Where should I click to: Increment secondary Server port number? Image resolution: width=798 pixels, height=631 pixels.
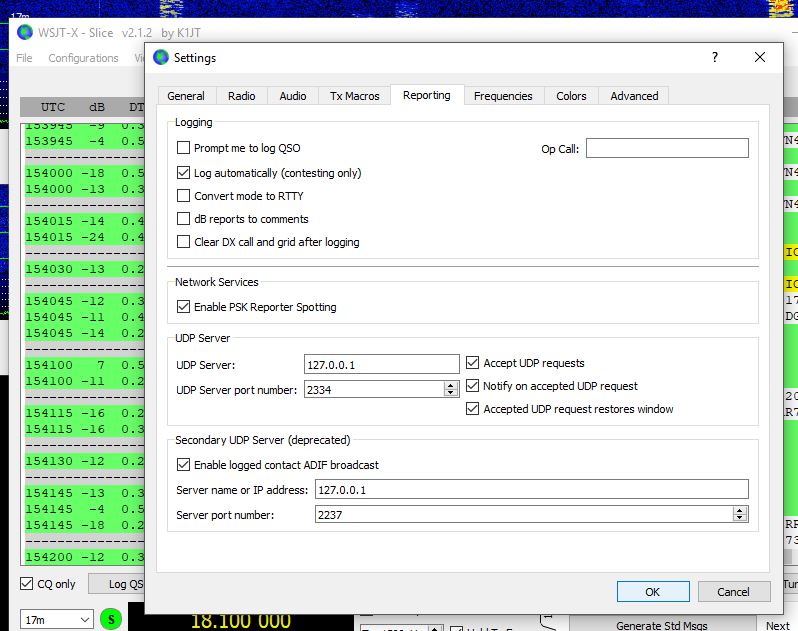coord(740,511)
